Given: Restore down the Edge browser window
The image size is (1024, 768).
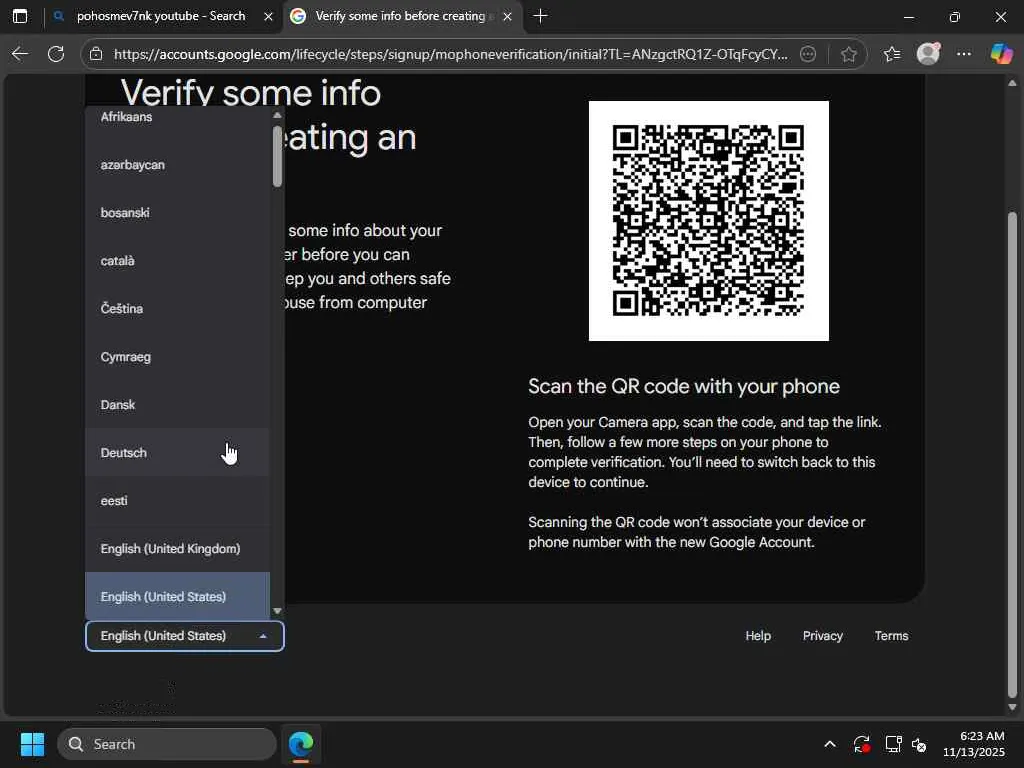Looking at the screenshot, I should click(955, 17).
